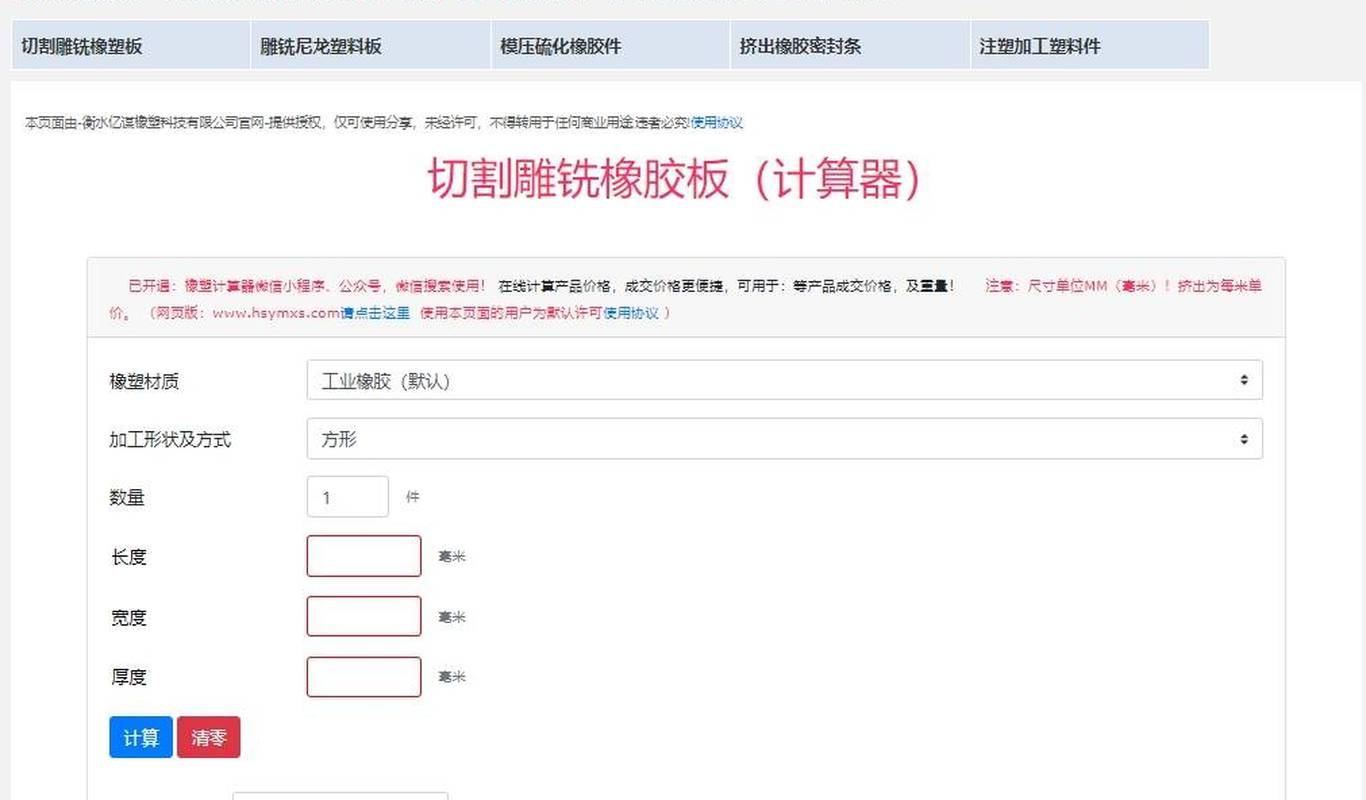Open 使用协议 link inside the red notice box
Viewport: 1366px width, 800px height.
point(632,312)
